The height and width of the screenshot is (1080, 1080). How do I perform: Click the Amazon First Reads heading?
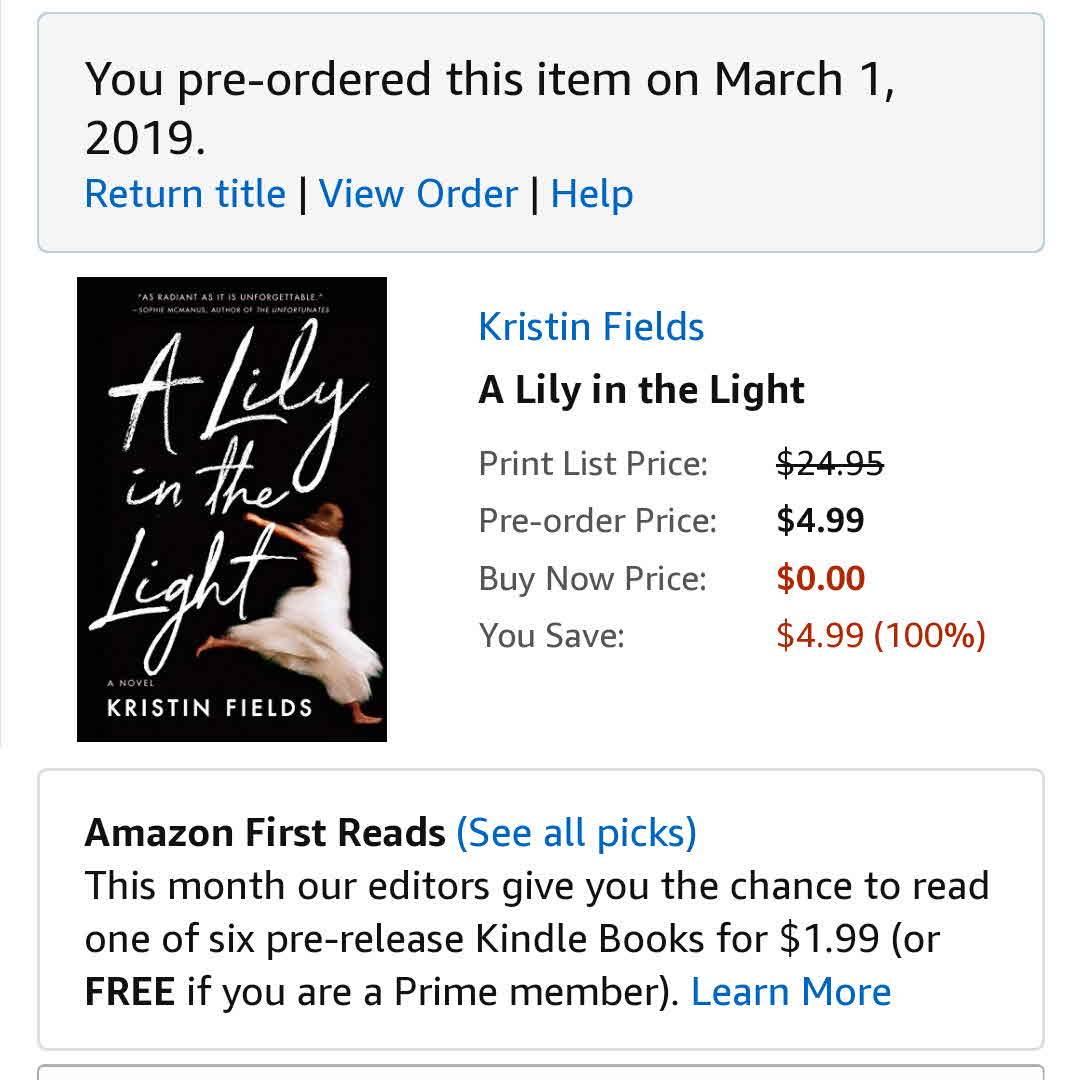pyautogui.click(x=265, y=832)
